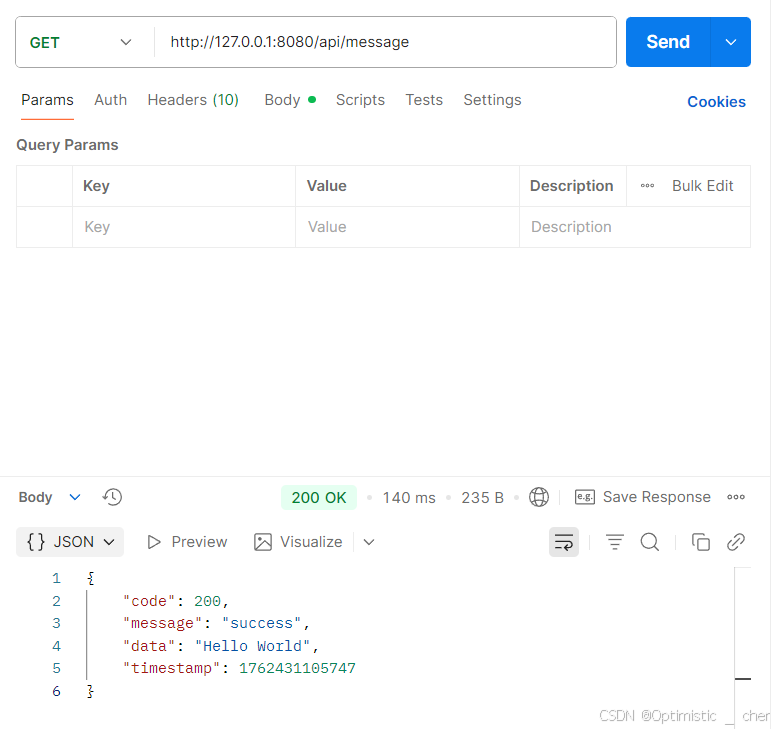Click the Visualize button label
The width and height of the screenshot is (774, 729).
(x=311, y=542)
